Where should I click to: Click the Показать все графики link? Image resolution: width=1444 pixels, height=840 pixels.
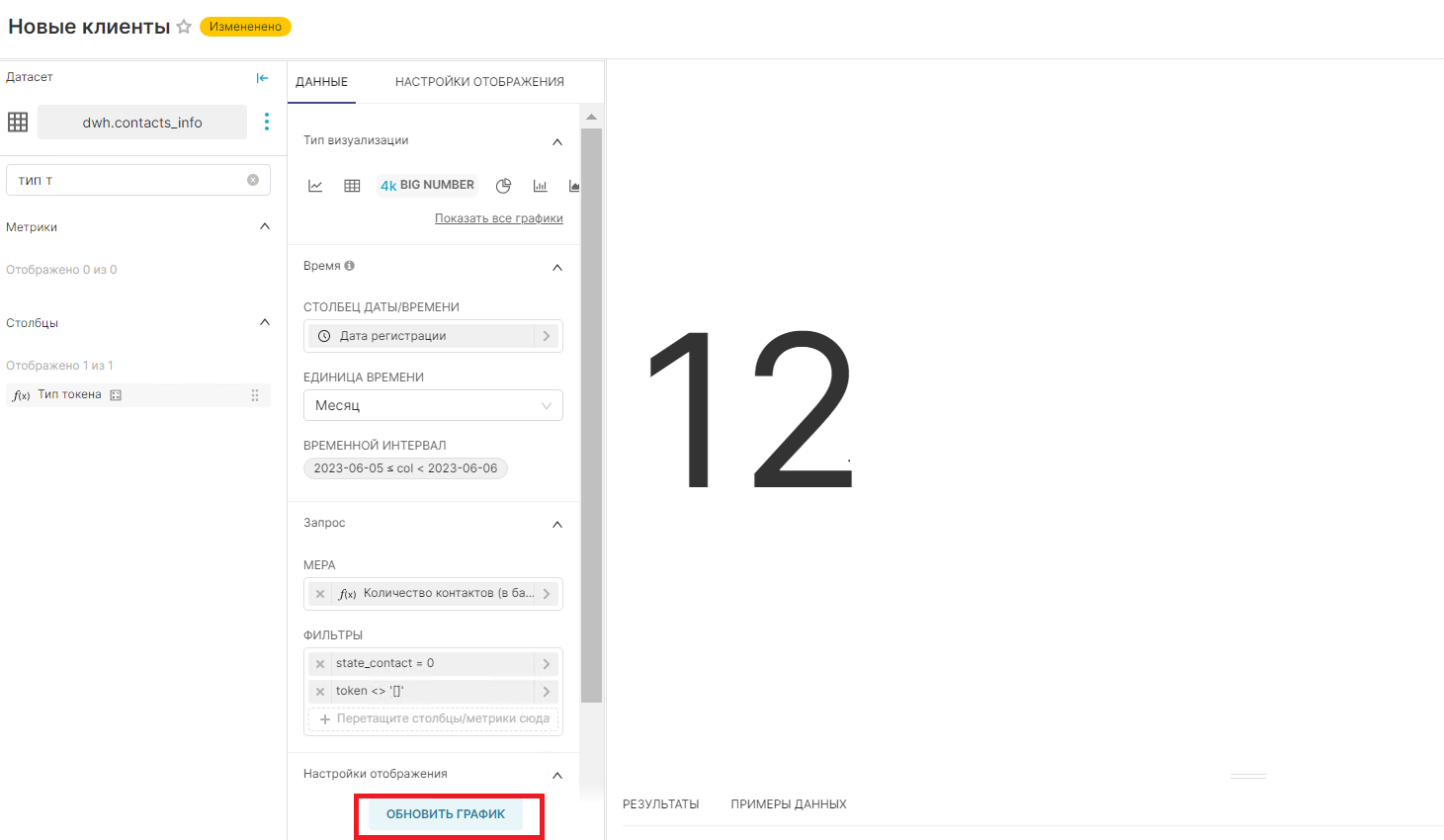coord(499,218)
